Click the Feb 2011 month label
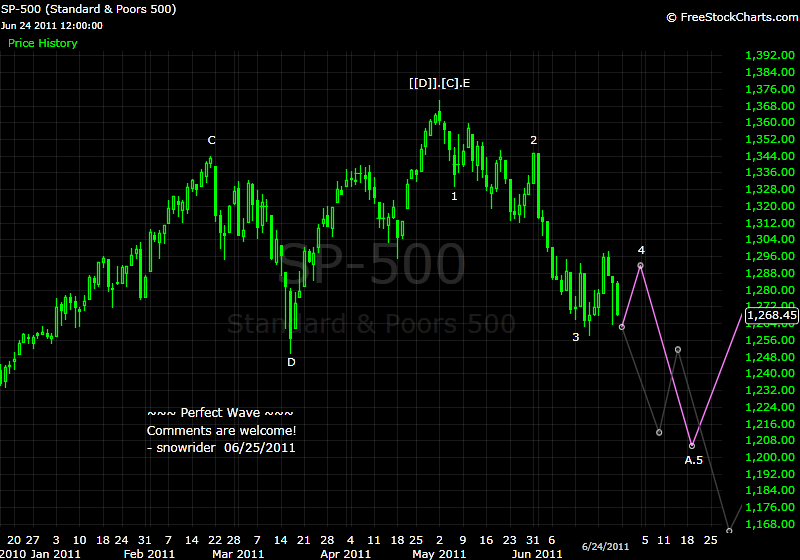This screenshot has width=800, height=560. coord(149,554)
